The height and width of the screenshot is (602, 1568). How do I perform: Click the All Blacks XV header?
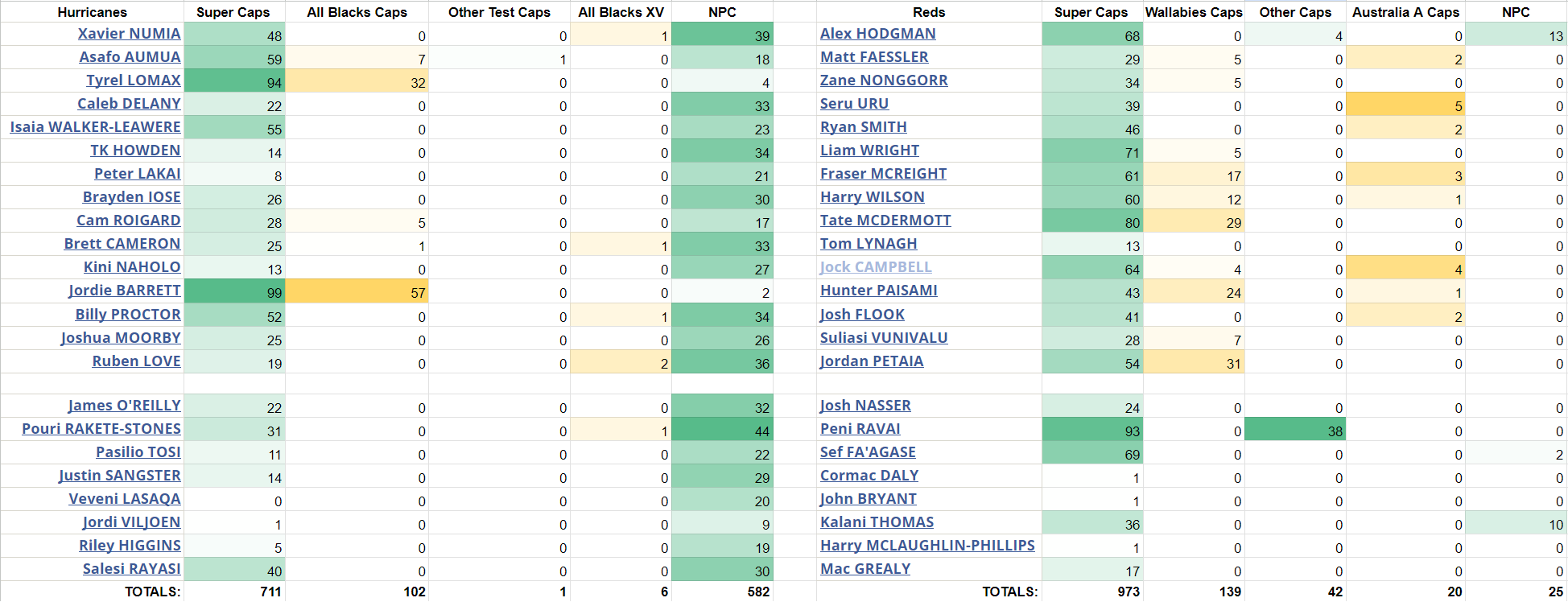(x=621, y=12)
